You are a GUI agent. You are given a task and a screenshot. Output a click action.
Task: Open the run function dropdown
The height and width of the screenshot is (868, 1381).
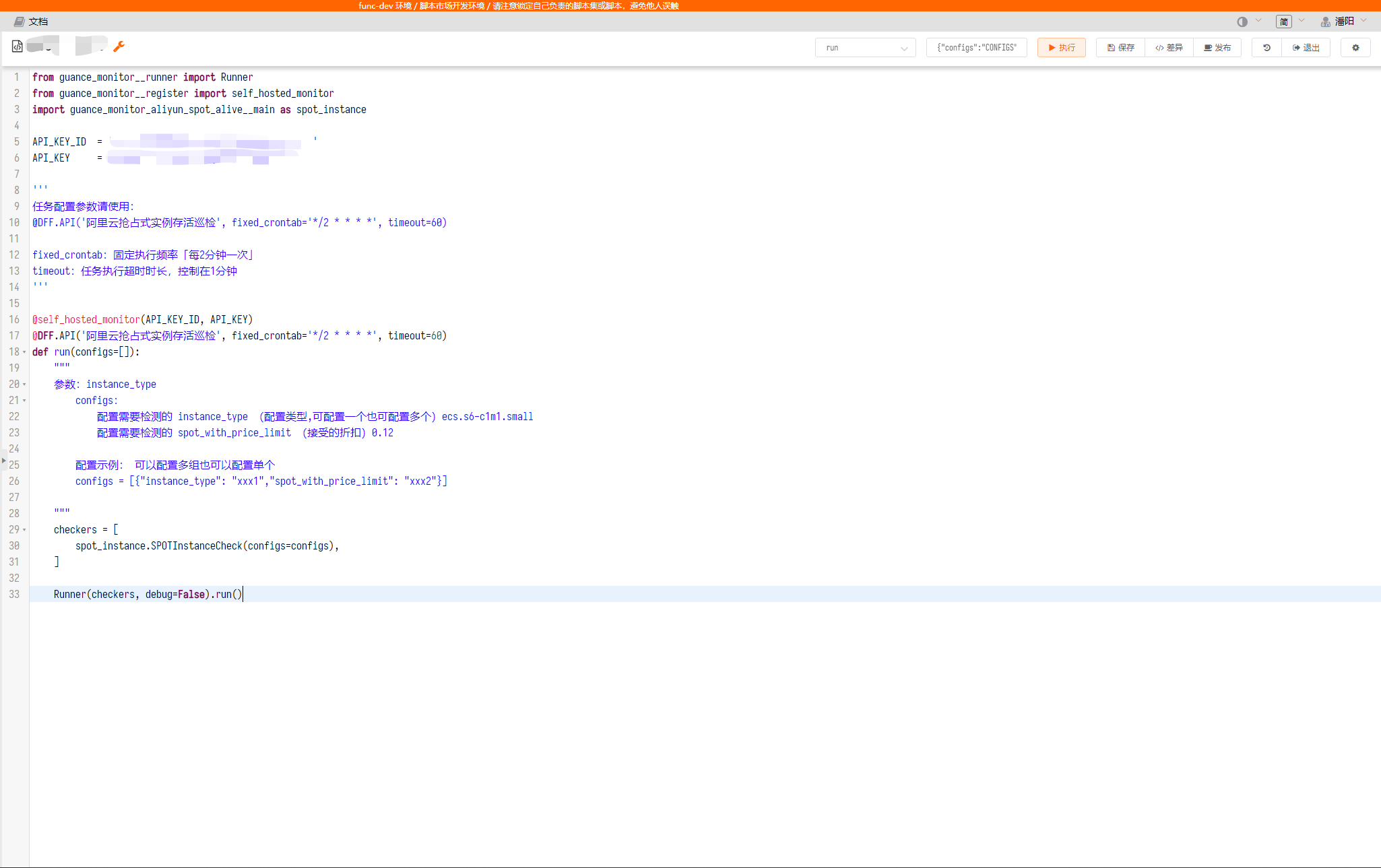point(865,47)
